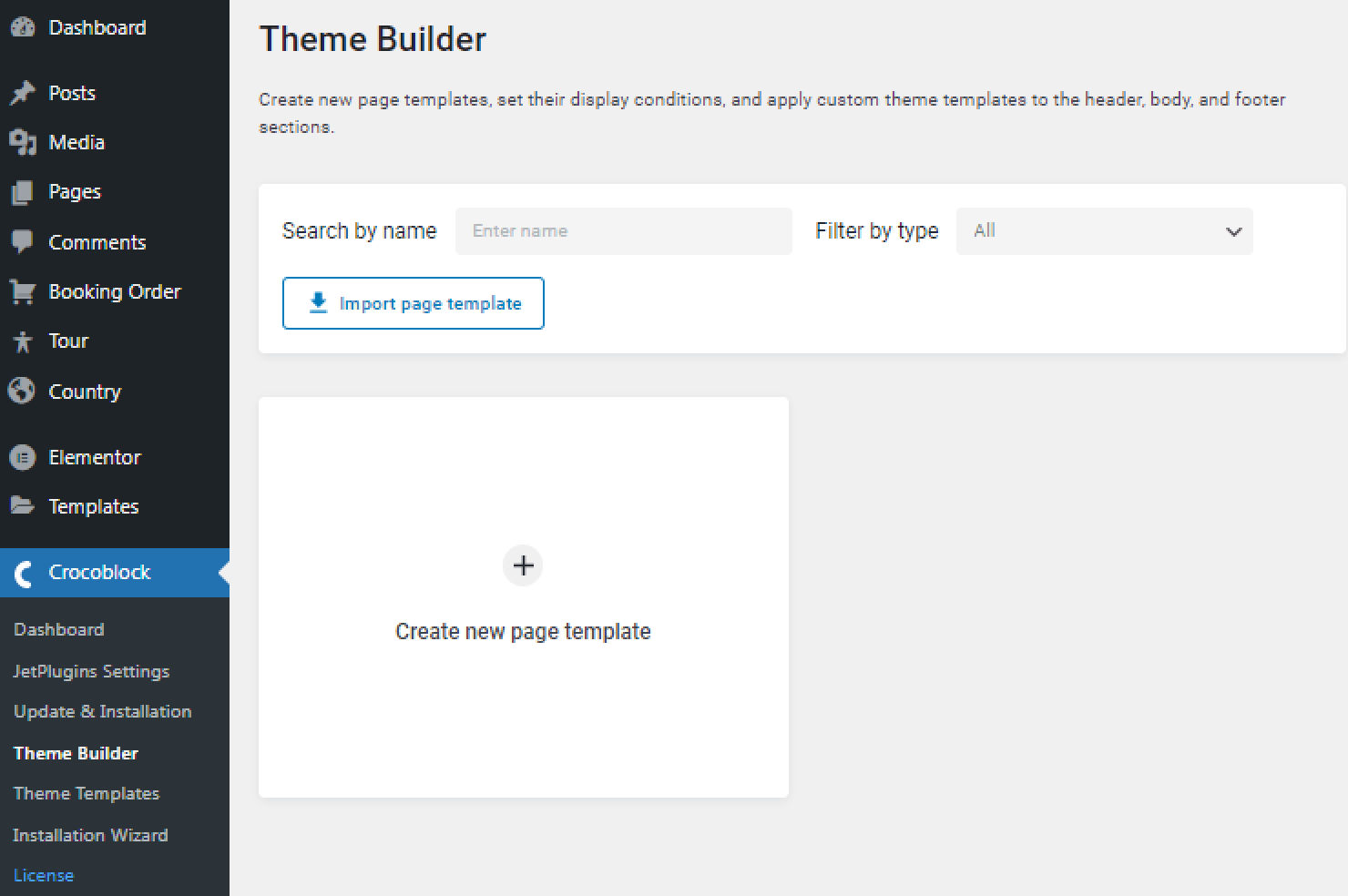This screenshot has height=896, width=1348.
Task: Click the Country globe icon
Action: [22, 391]
